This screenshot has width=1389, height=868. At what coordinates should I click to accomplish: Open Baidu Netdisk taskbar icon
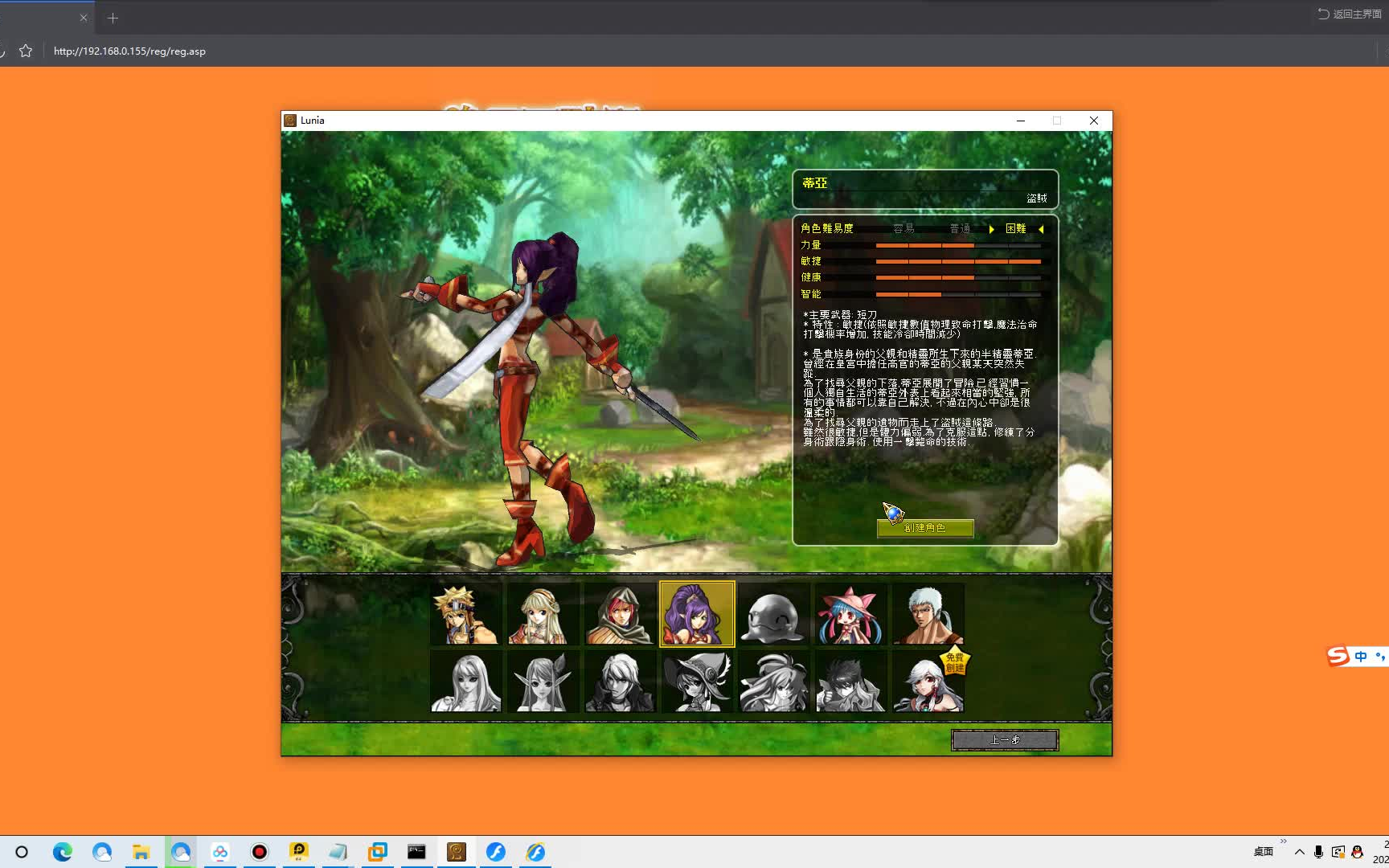(220, 852)
